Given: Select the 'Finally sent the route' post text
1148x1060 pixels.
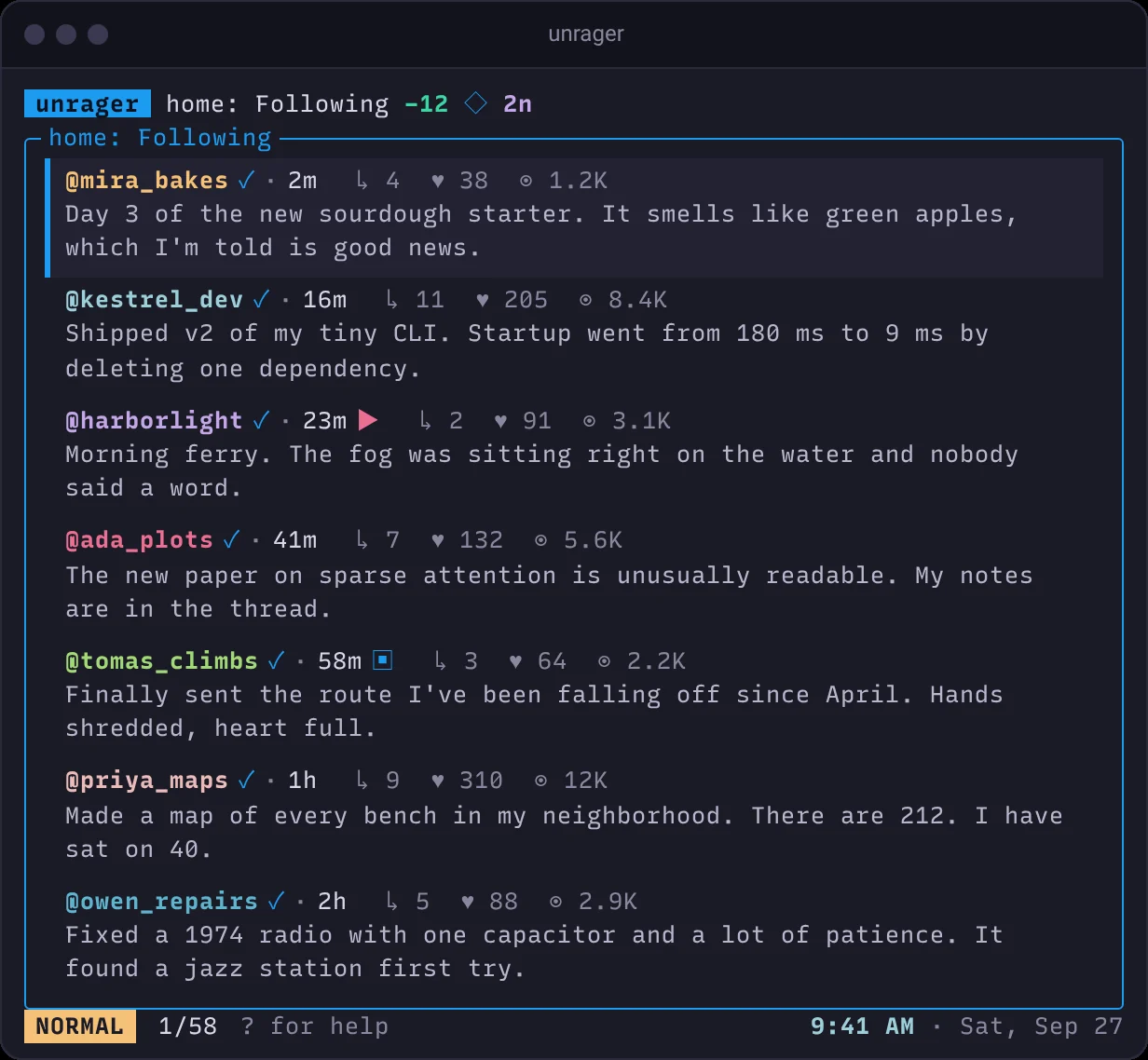Looking at the screenshot, I should (534, 712).
